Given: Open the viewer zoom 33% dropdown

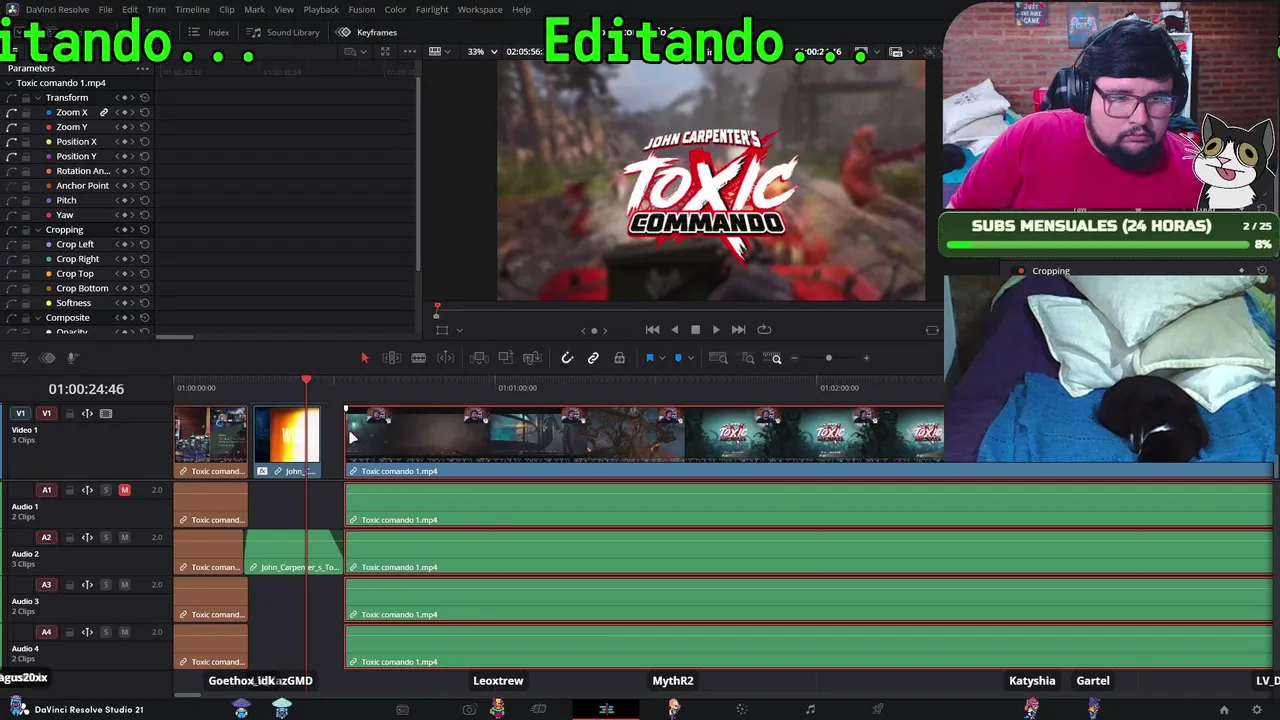Looking at the screenshot, I should tap(482, 52).
